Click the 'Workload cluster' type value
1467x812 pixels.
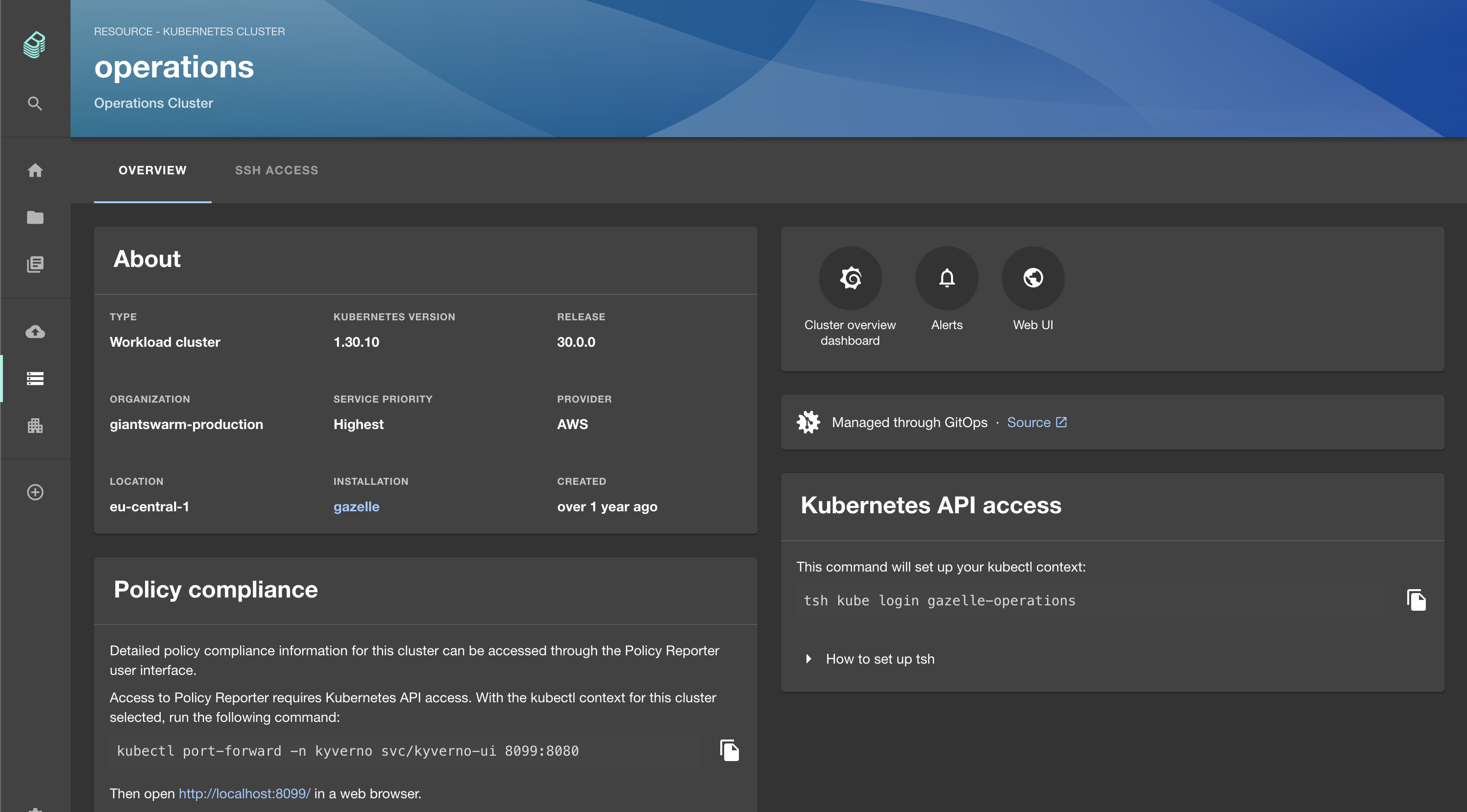(x=165, y=342)
